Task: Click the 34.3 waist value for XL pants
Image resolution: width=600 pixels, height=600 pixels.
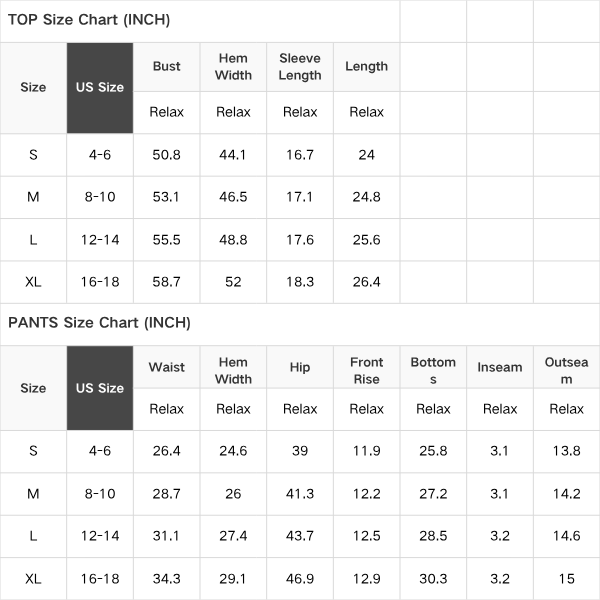Action: coord(166,579)
